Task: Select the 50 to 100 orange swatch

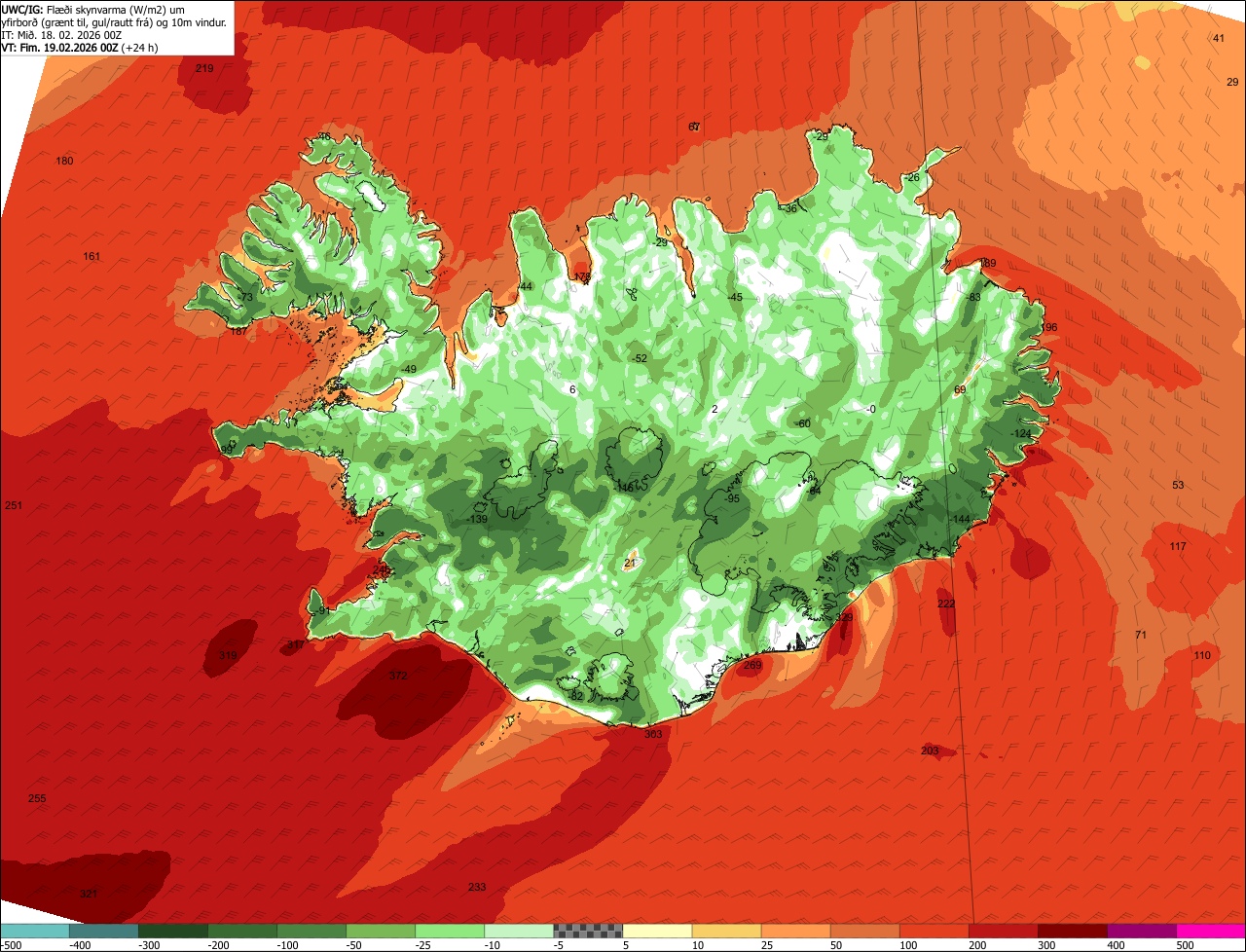Action: coord(864,931)
